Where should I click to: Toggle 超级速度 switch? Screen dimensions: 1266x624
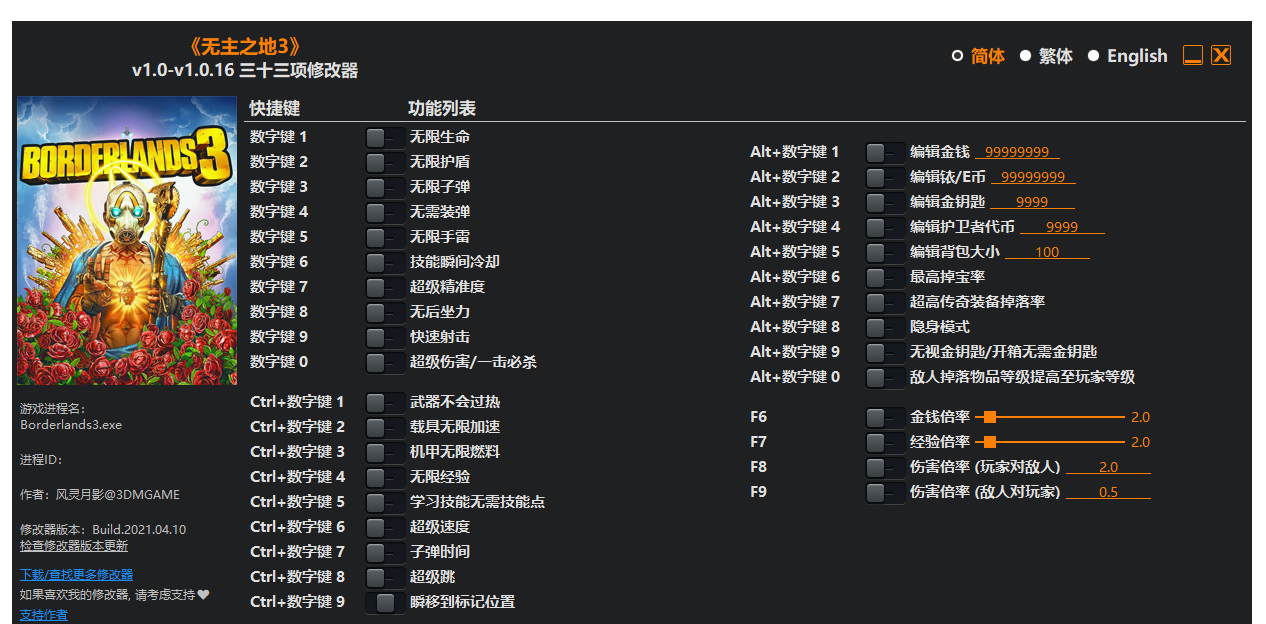[x=385, y=527]
